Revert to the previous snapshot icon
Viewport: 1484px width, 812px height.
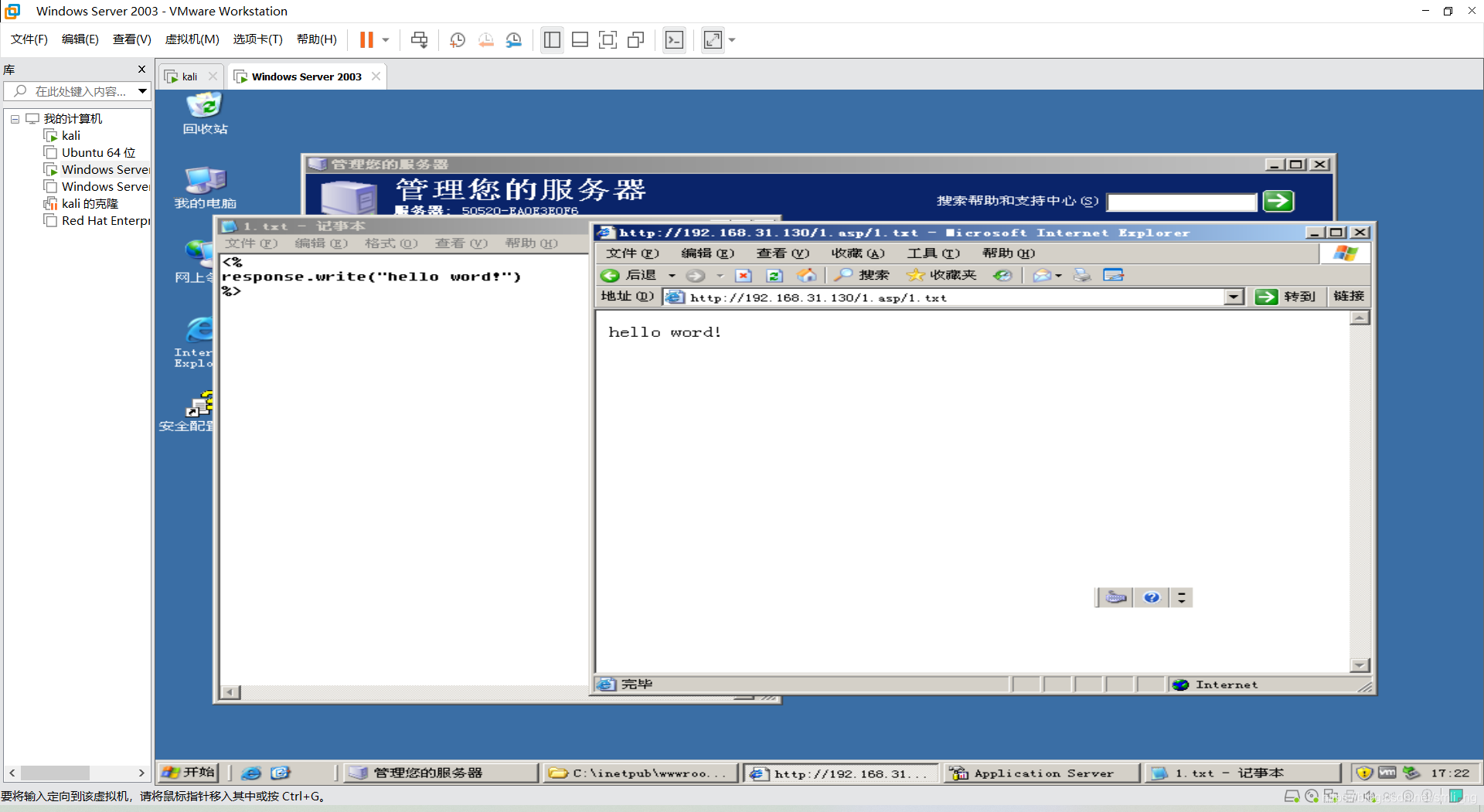[485, 39]
